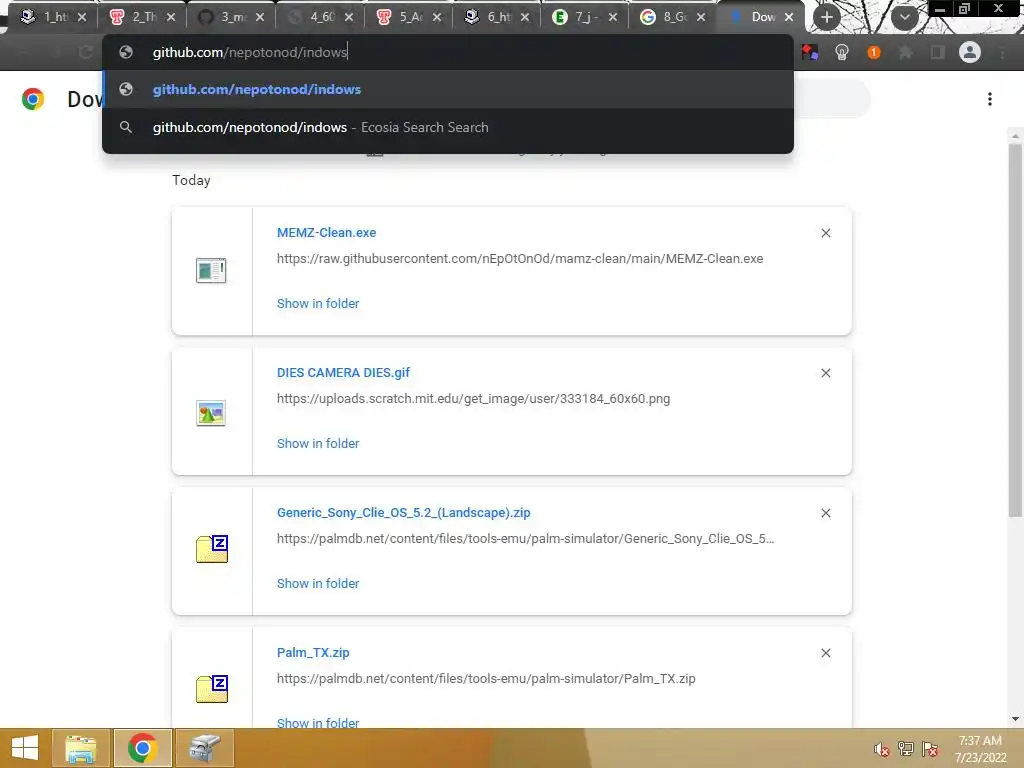Close the 5_Ac tab
Screen dimensions: 1024x768
[437, 17]
